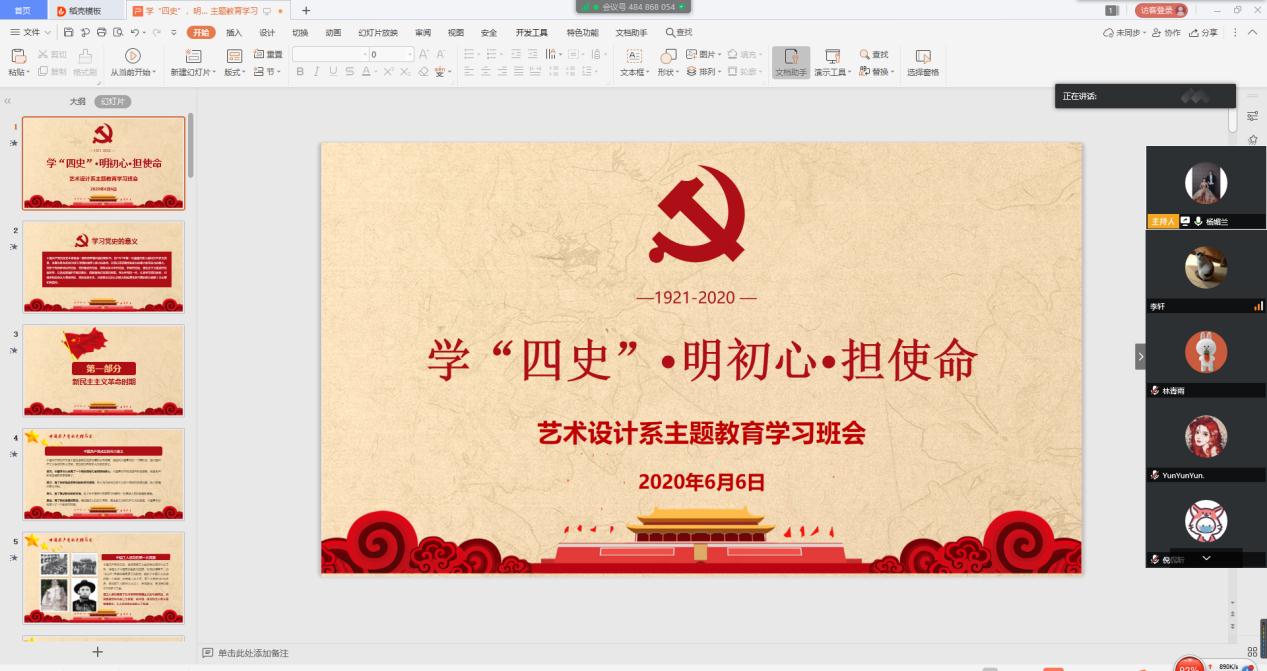Image resolution: width=1267 pixels, height=671 pixels.
Task: Toggle Underline text formatting
Action: [x=334, y=72]
